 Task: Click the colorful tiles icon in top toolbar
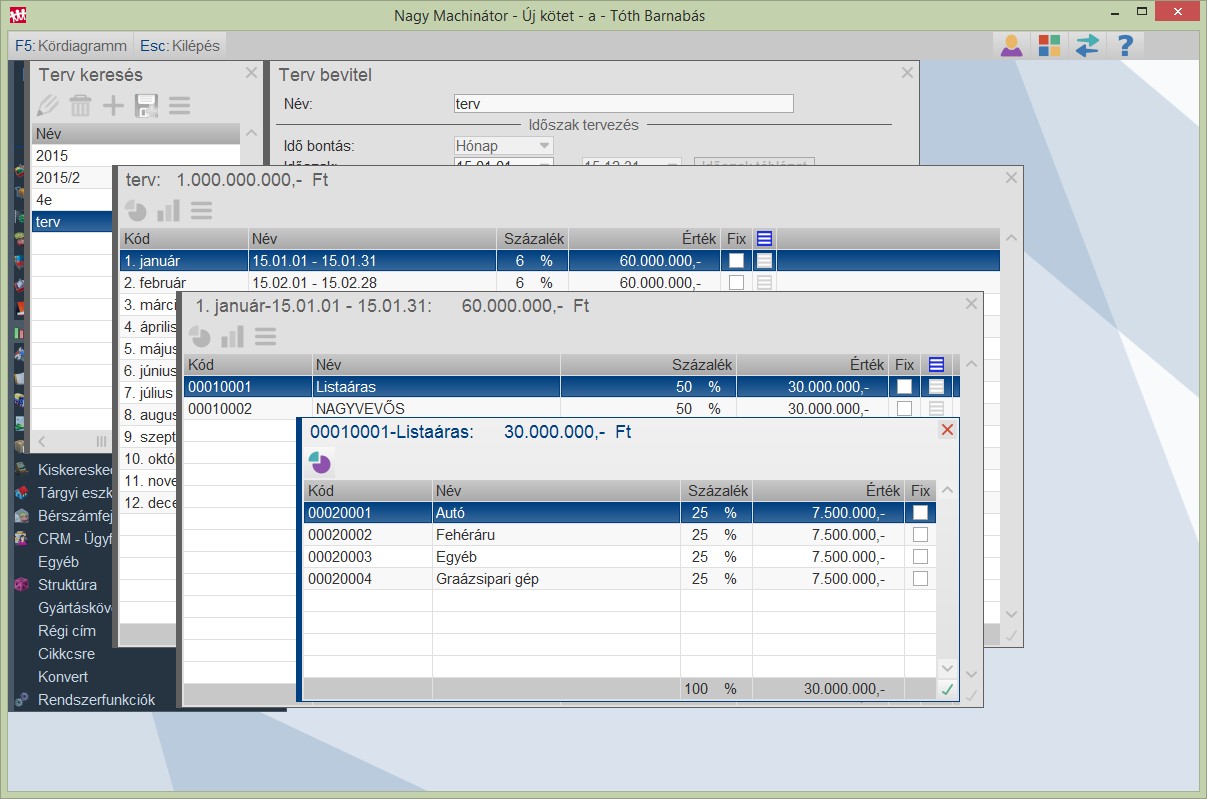(x=1049, y=46)
